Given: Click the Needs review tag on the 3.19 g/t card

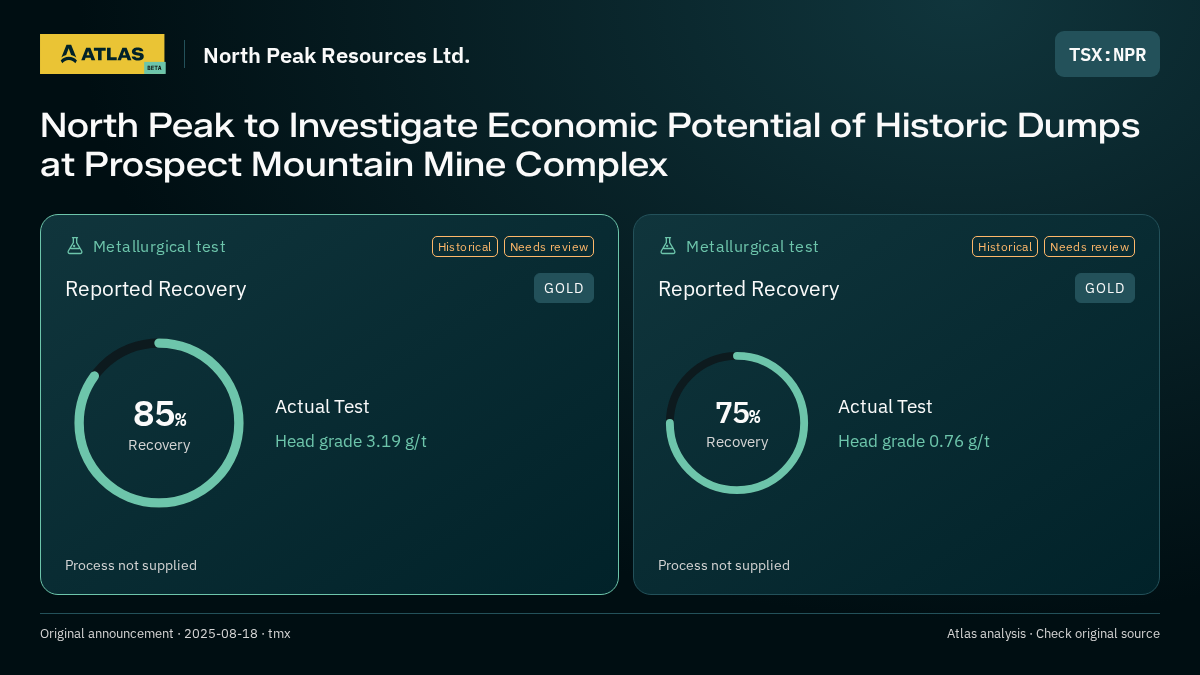Looking at the screenshot, I should pos(549,247).
